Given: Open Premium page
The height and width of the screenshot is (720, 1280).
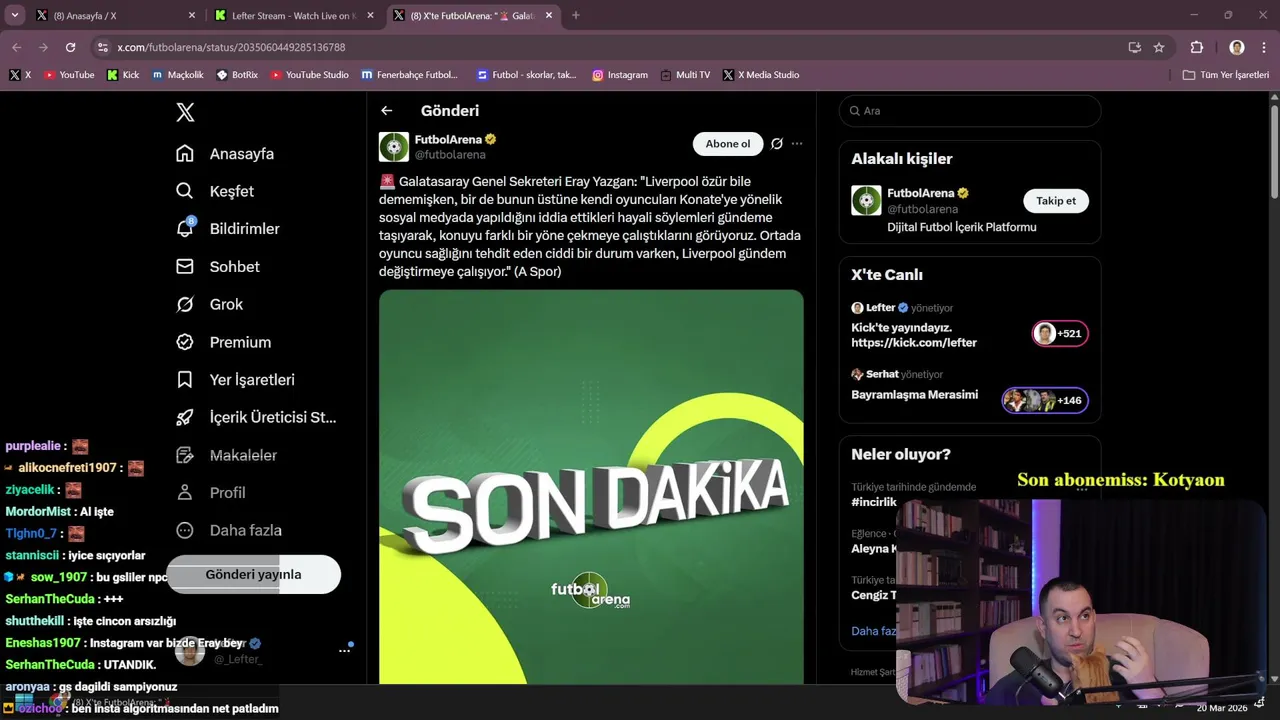Looking at the screenshot, I should (x=223, y=342).
